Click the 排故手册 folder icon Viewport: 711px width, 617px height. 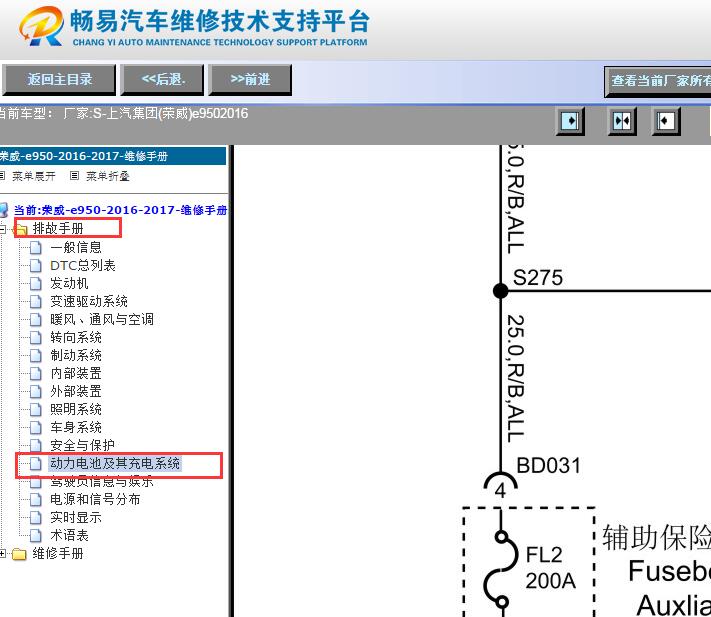[21, 229]
